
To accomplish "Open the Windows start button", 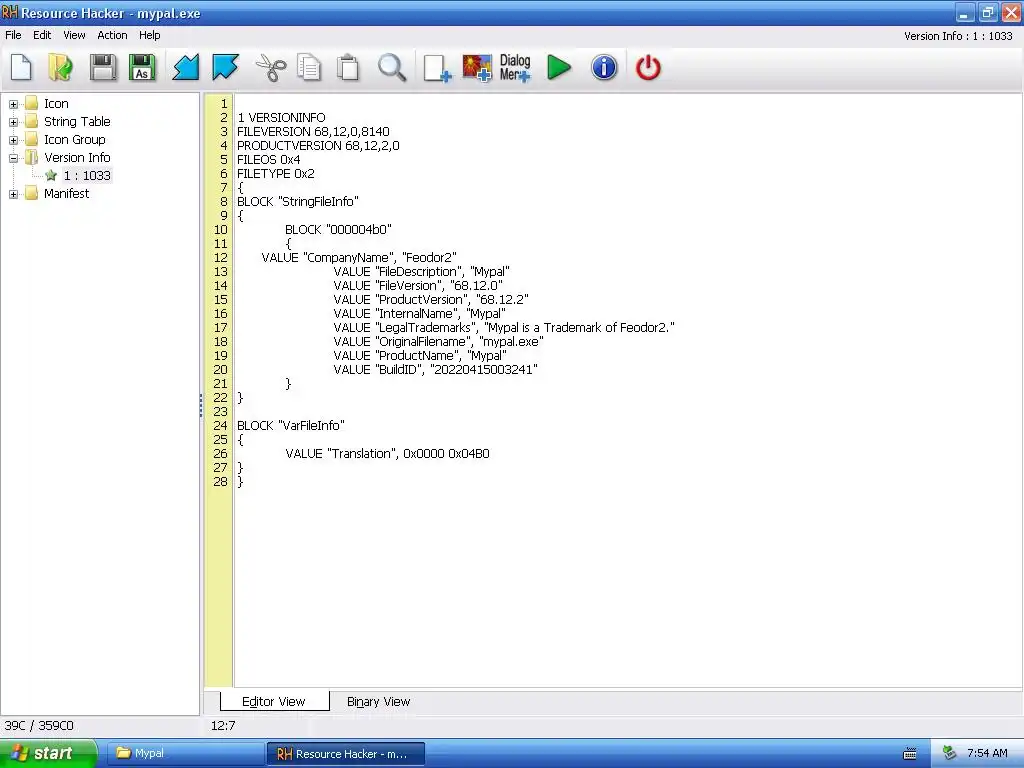I will tap(48, 754).
